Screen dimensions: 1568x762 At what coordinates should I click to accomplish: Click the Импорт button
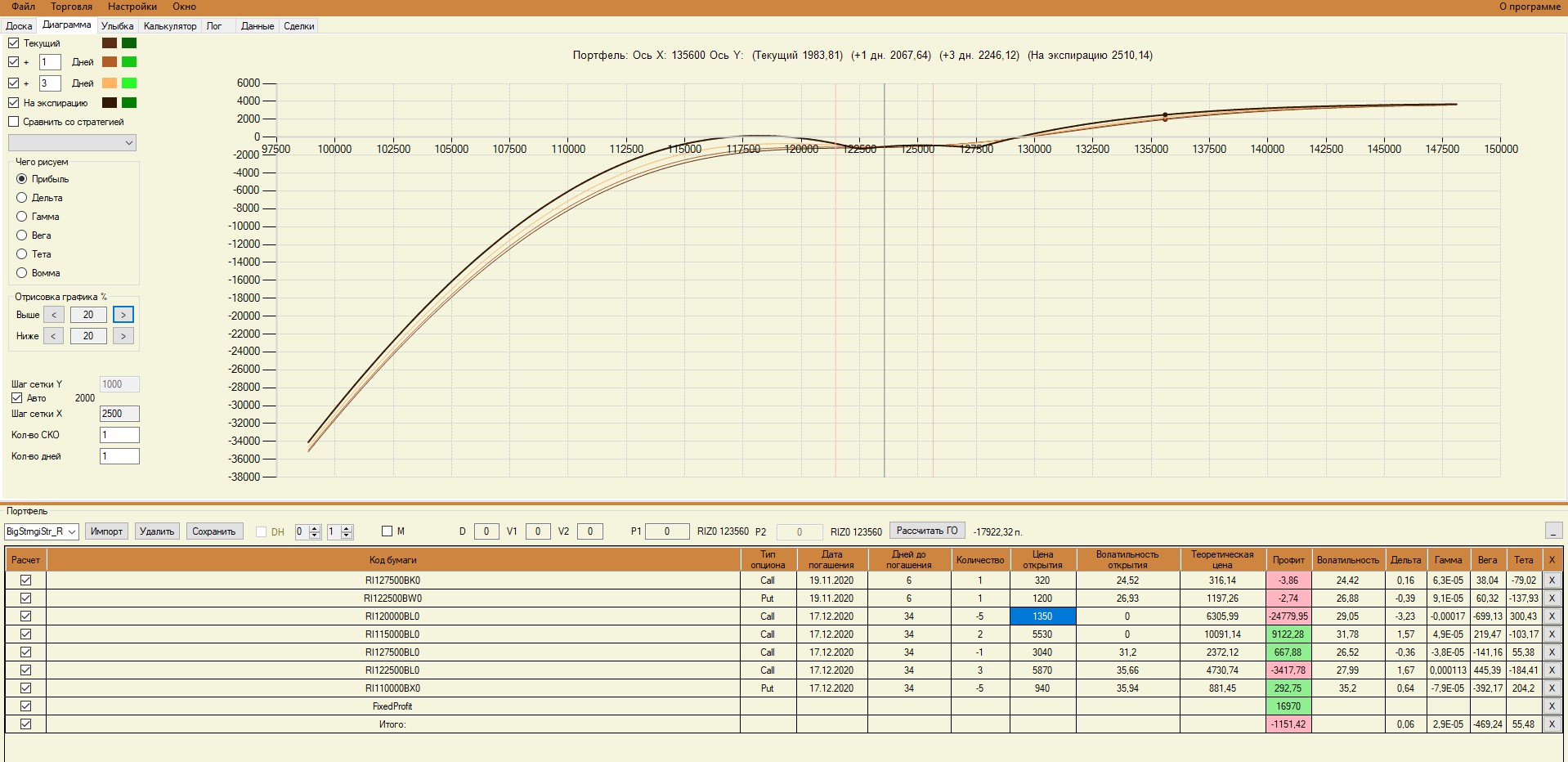pyautogui.click(x=106, y=531)
